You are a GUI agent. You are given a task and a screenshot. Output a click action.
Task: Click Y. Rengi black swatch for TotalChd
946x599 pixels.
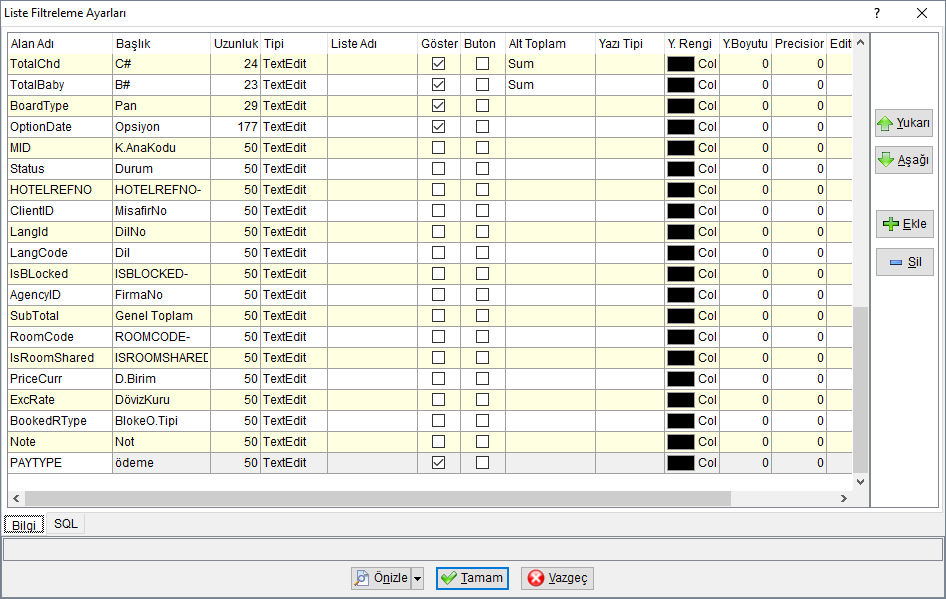coord(681,64)
